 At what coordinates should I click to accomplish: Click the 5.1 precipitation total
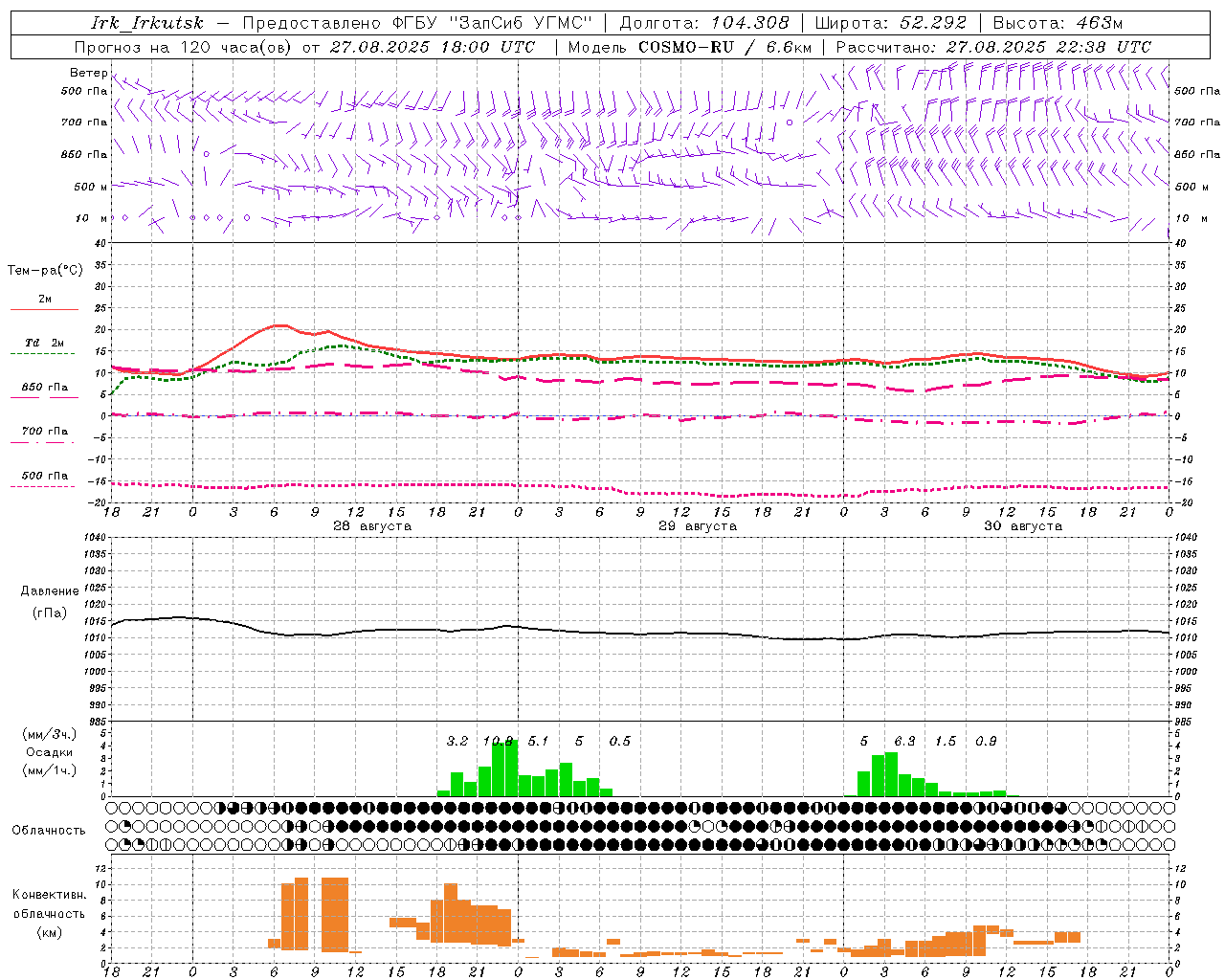(x=538, y=742)
